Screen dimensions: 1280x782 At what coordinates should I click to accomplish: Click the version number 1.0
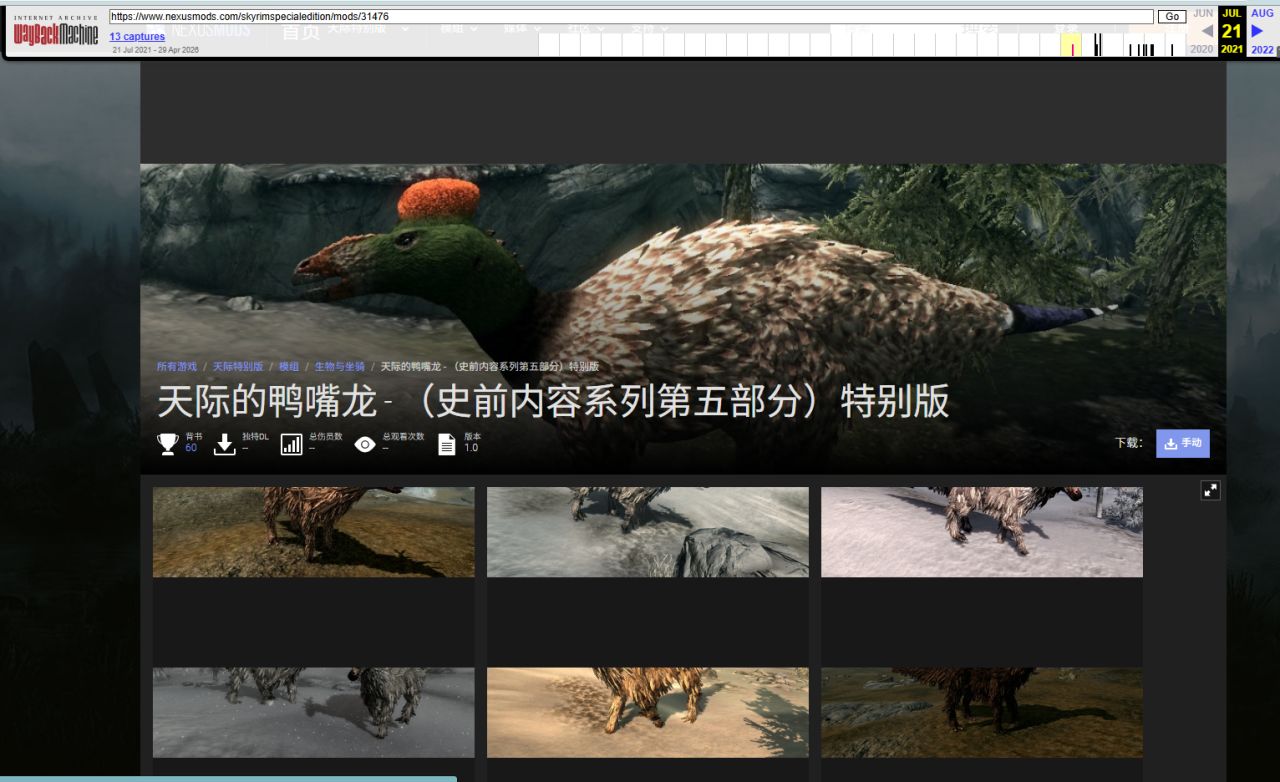pos(471,448)
